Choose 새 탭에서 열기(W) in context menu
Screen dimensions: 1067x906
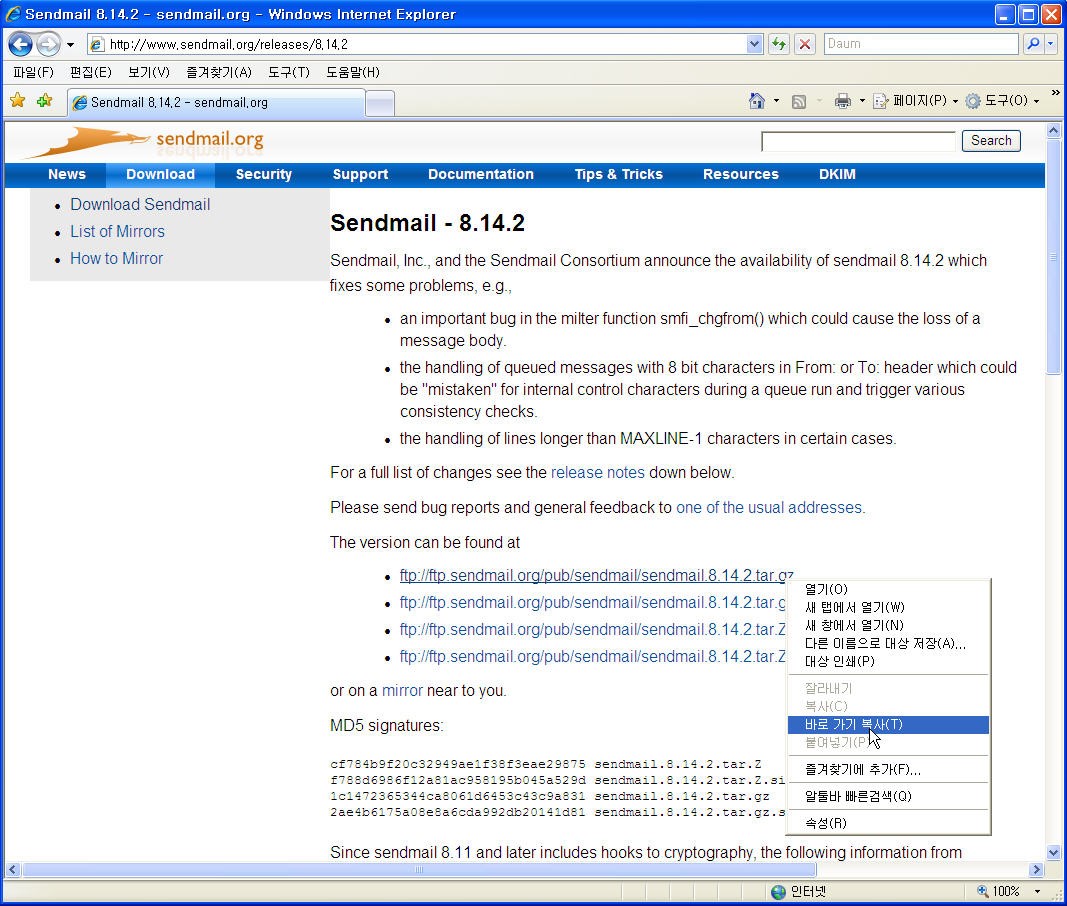coord(888,607)
